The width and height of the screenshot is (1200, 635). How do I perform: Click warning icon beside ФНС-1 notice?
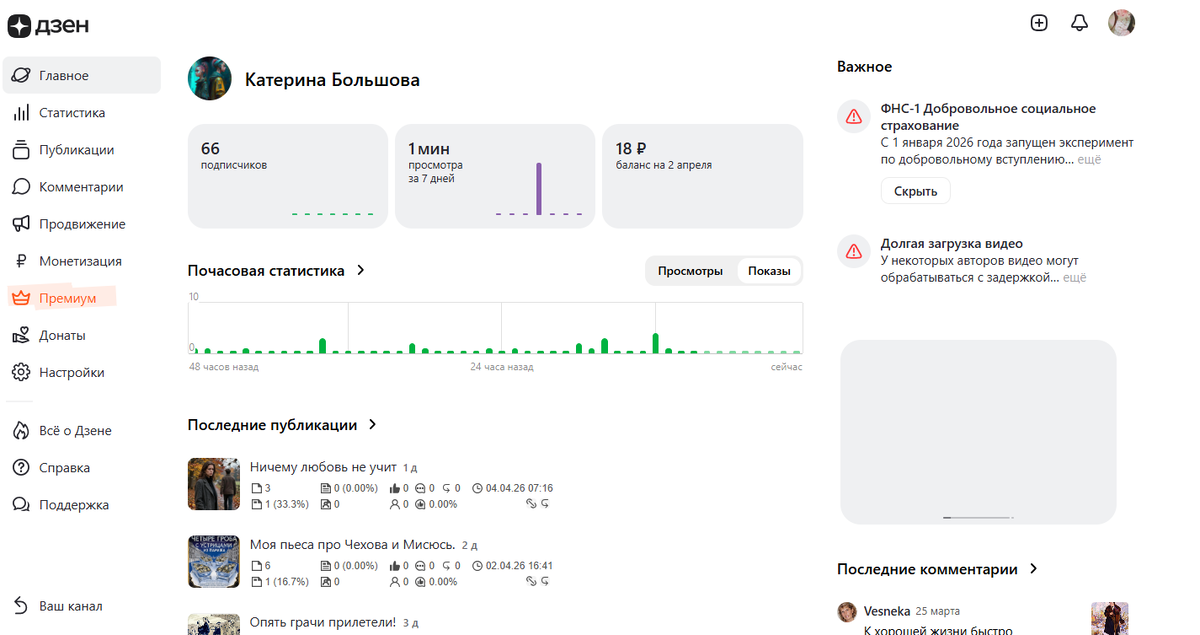coord(853,116)
